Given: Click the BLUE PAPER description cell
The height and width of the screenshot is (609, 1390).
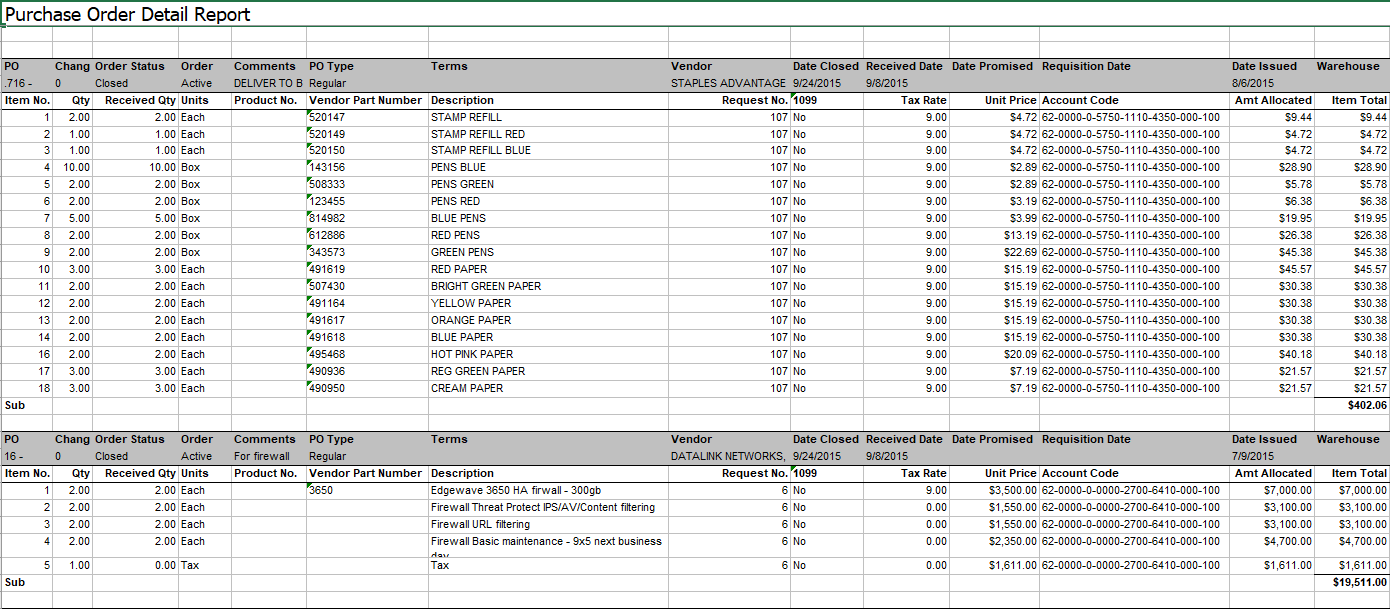Looking at the screenshot, I should [x=549, y=338].
